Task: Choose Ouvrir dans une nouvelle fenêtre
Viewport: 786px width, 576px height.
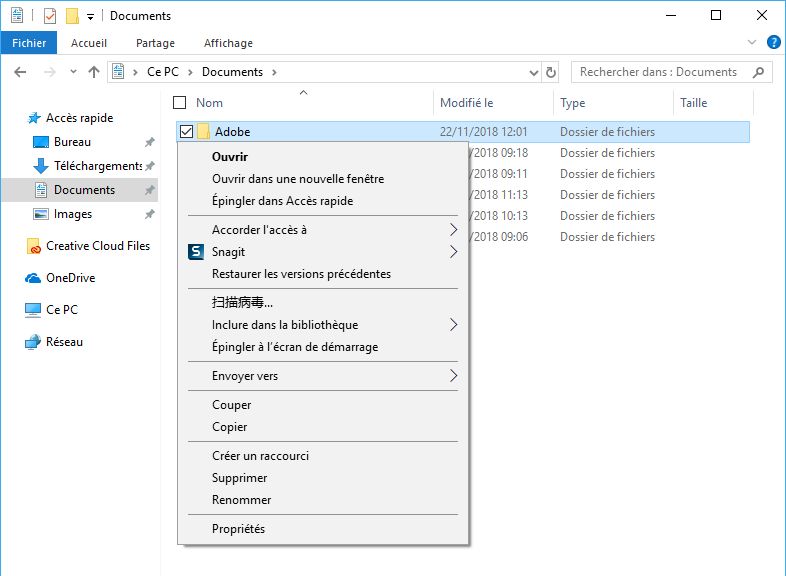Action: [x=323, y=179]
